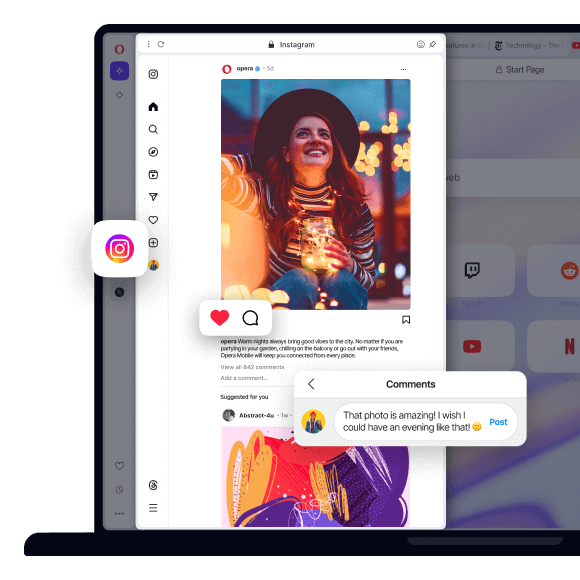Open the Instagram hamburger More menu
The image size is (580, 580).
153,508
